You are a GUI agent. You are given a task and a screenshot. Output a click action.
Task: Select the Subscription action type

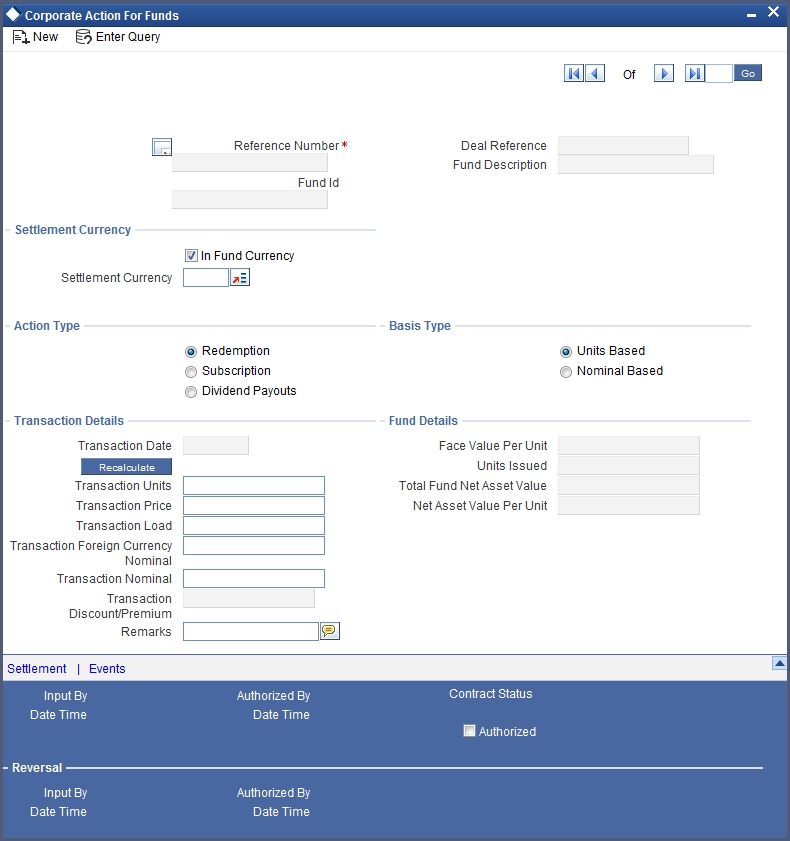click(190, 372)
